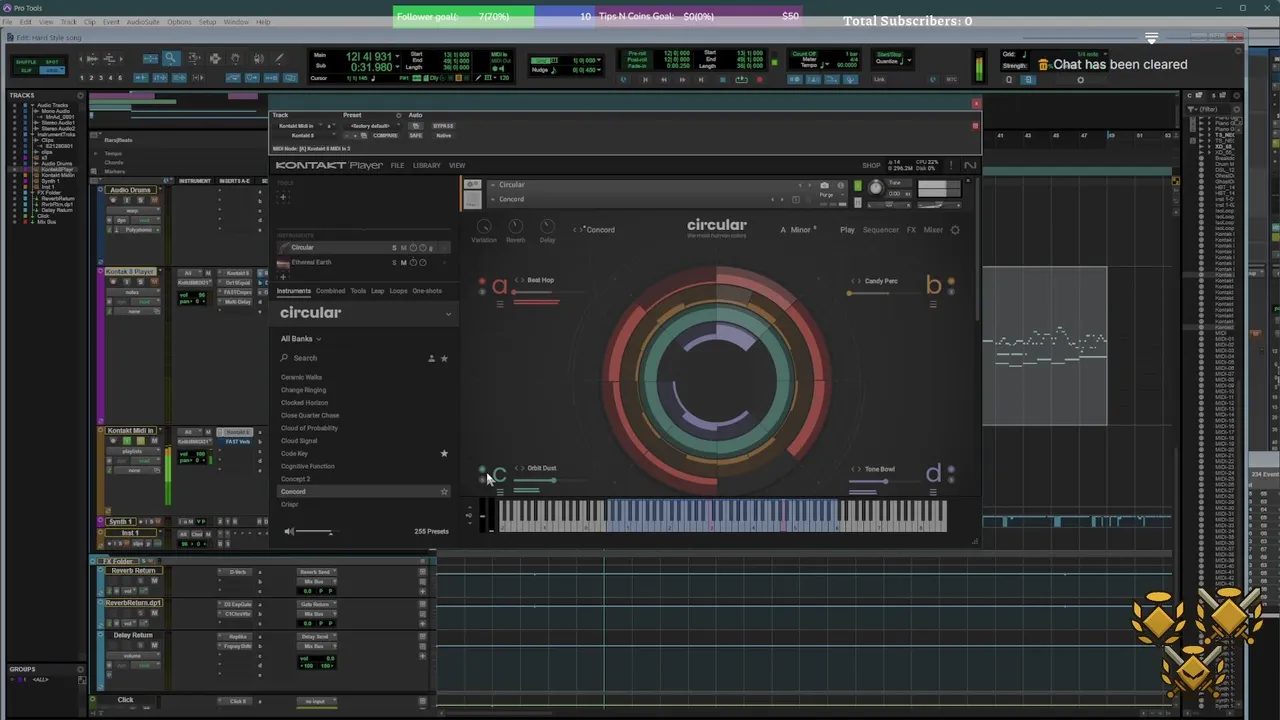Open the FX page in Circular

[911, 230]
